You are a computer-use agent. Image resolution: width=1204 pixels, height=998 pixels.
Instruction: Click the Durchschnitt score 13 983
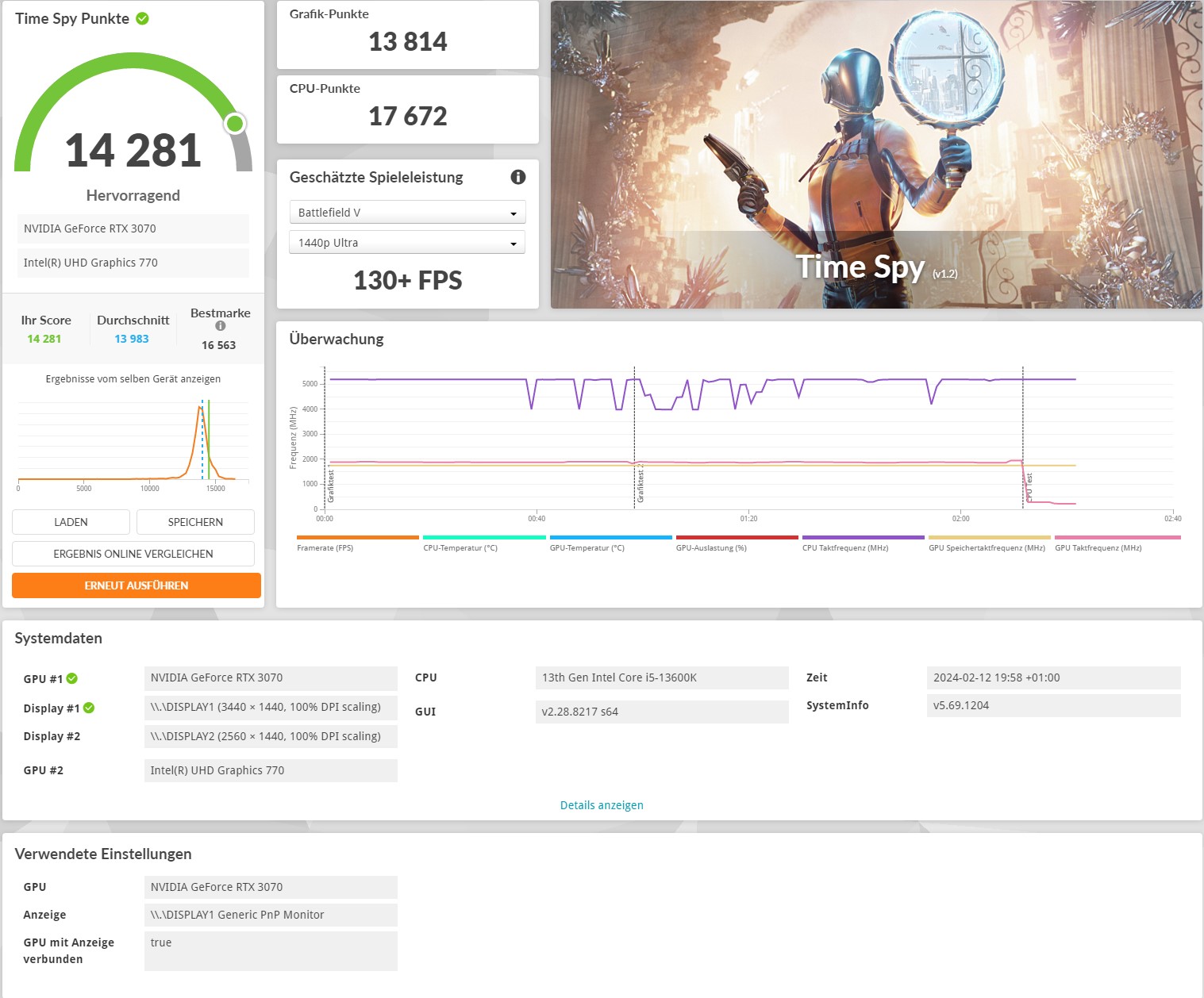pos(132,339)
